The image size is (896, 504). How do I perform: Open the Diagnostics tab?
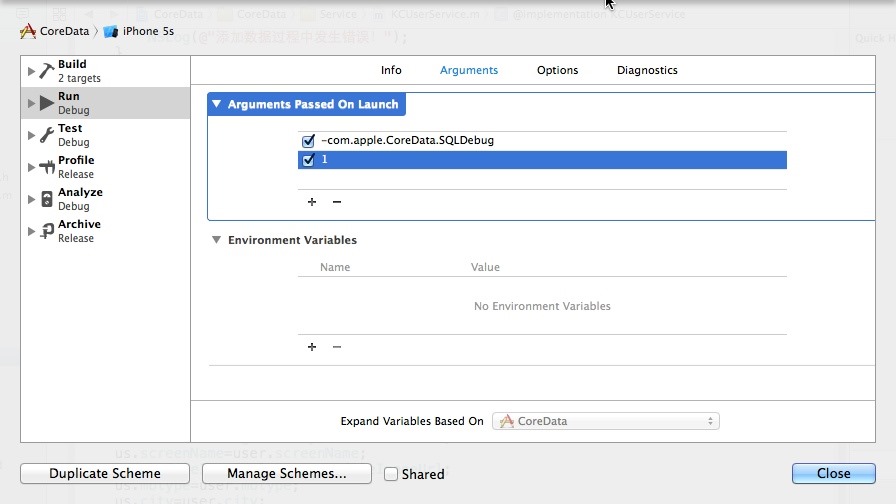647,70
